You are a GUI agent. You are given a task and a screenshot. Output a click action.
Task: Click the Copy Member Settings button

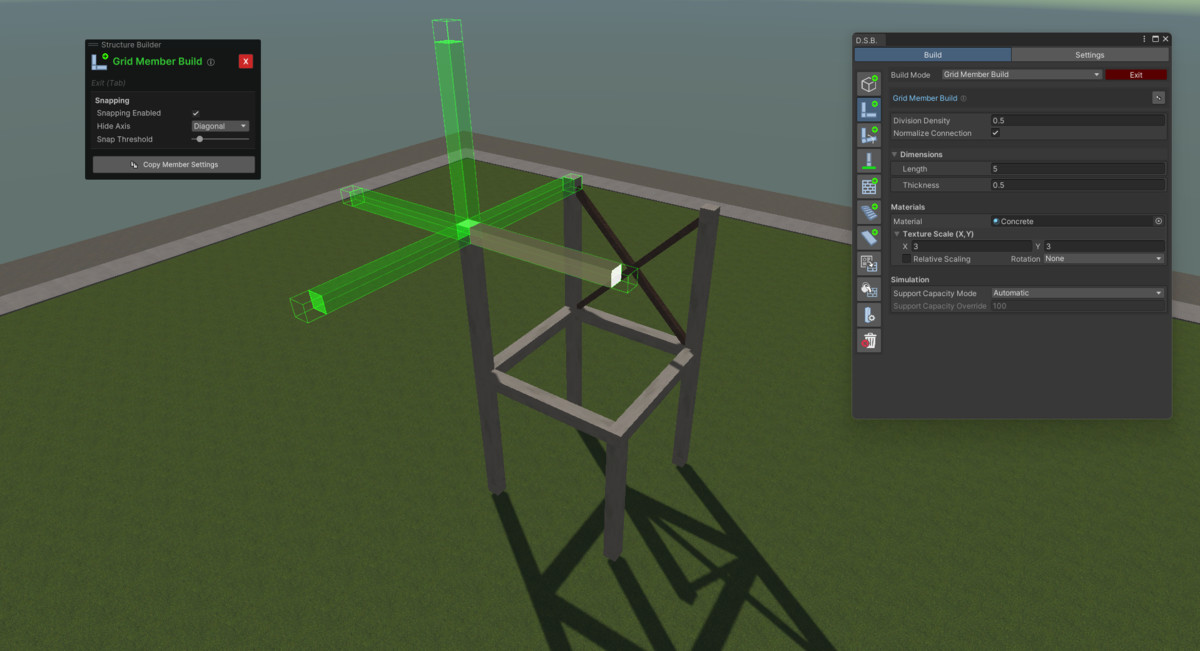174,164
